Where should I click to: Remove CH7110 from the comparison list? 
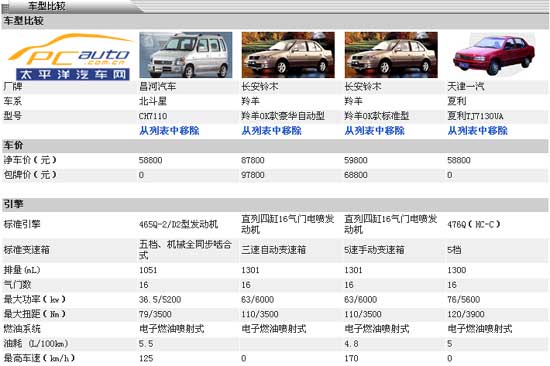coord(169,131)
